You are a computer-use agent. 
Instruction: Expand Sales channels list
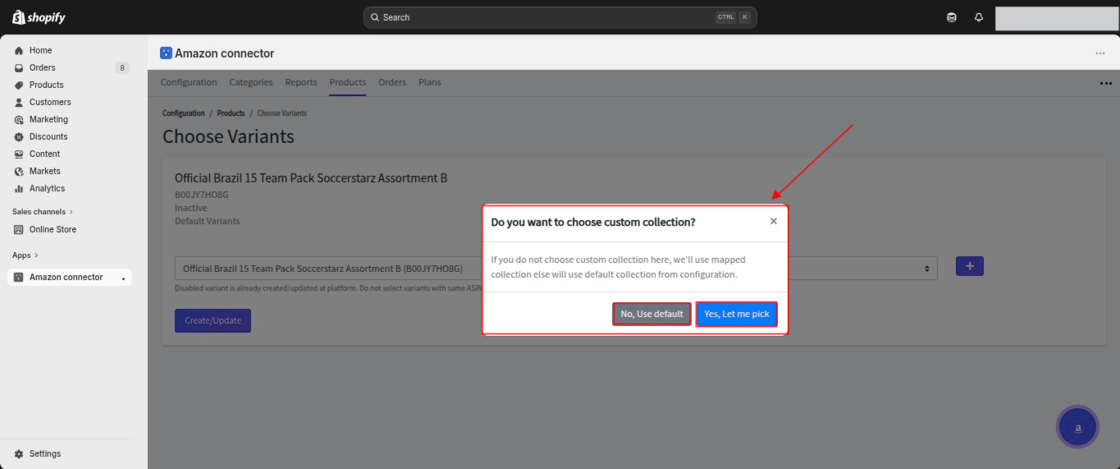point(42,212)
